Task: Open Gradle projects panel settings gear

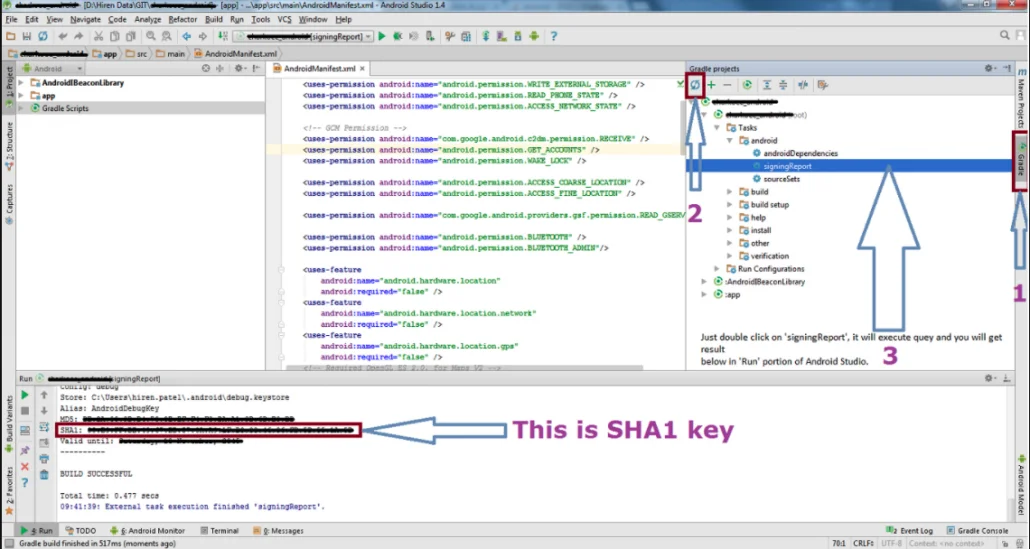Action: point(989,68)
